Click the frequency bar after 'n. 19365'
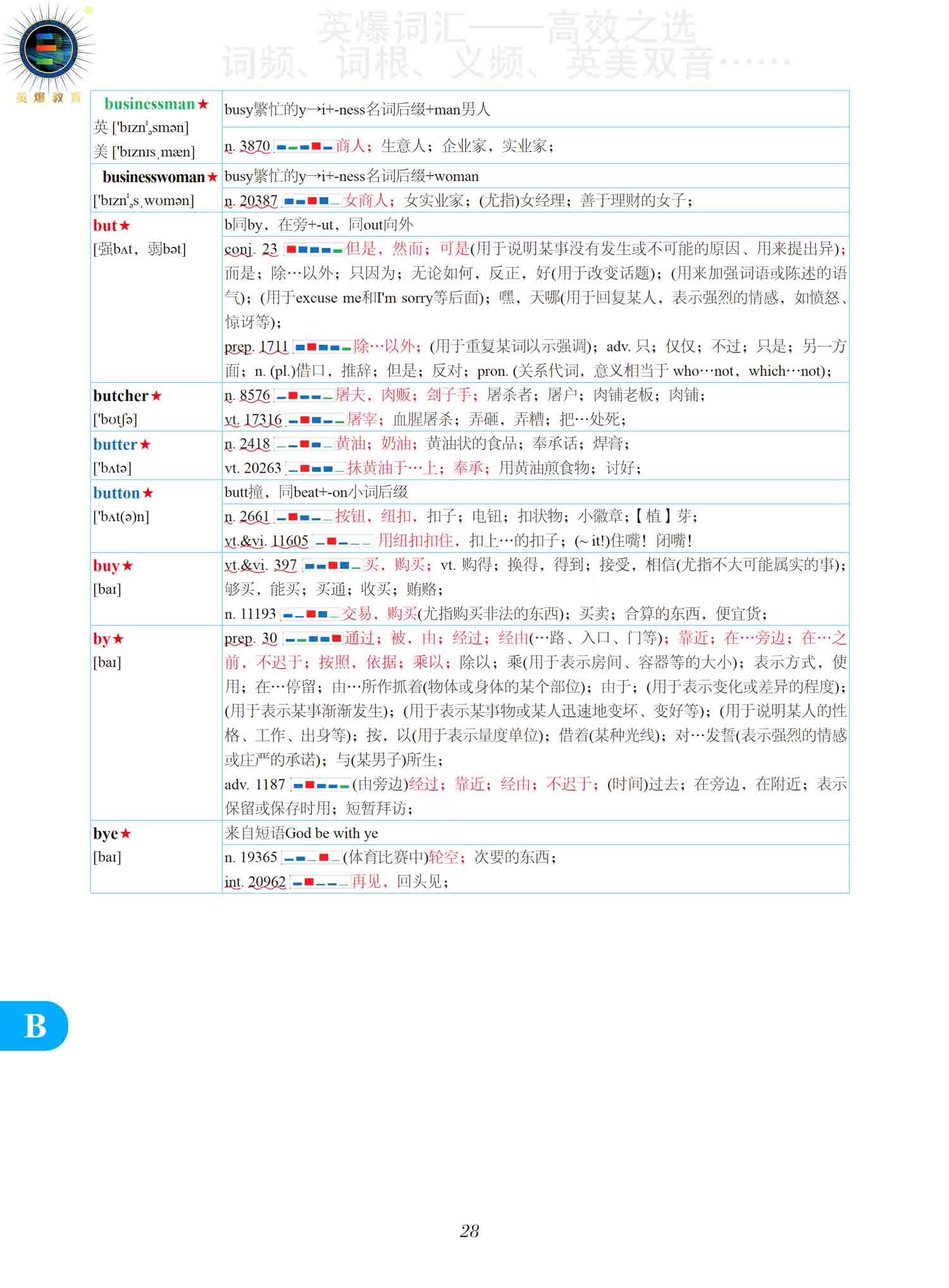Screen dimensions: 949x1288 311,858
